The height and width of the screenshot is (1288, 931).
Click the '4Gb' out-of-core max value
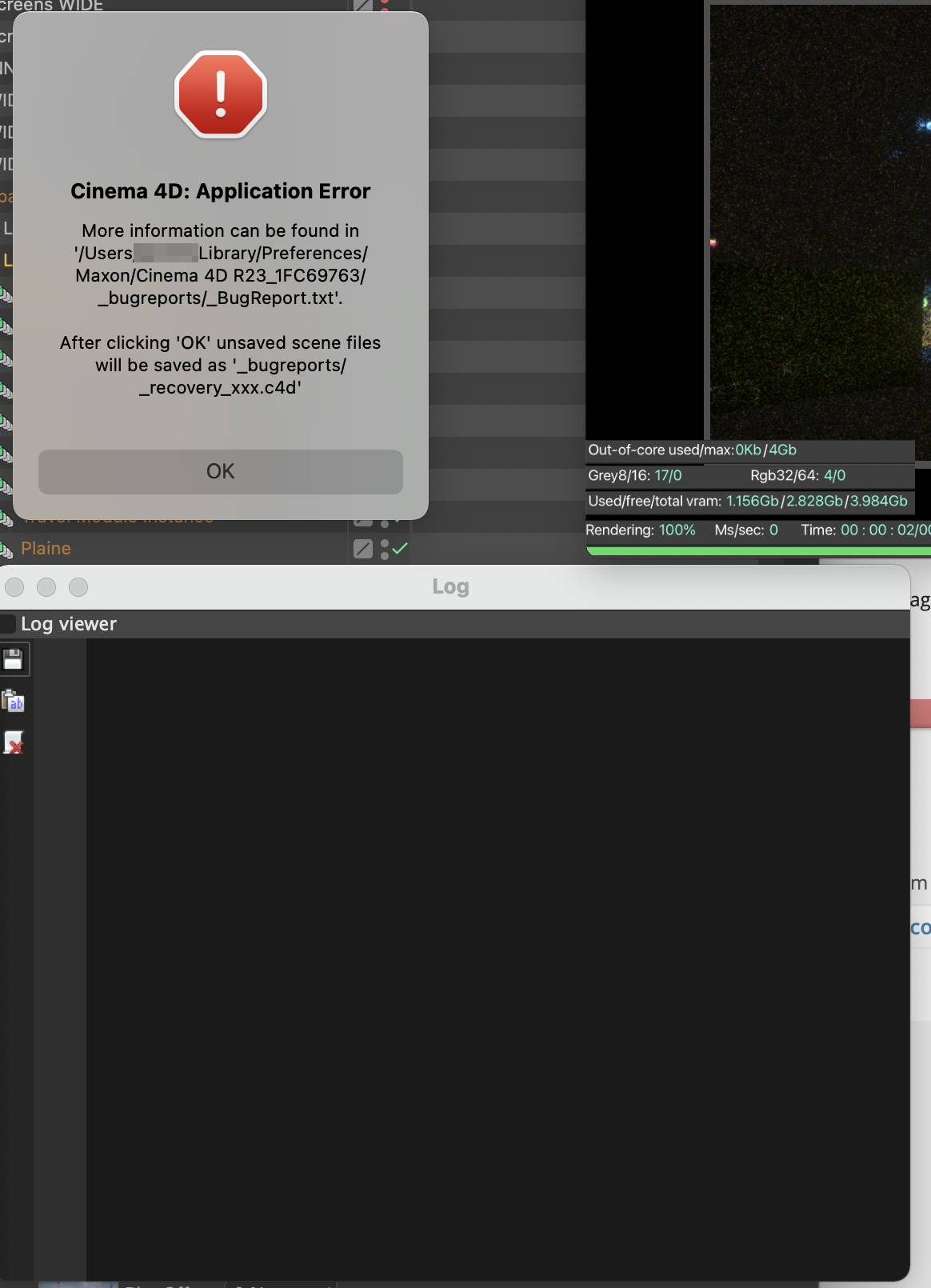pyautogui.click(x=782, y=450)
